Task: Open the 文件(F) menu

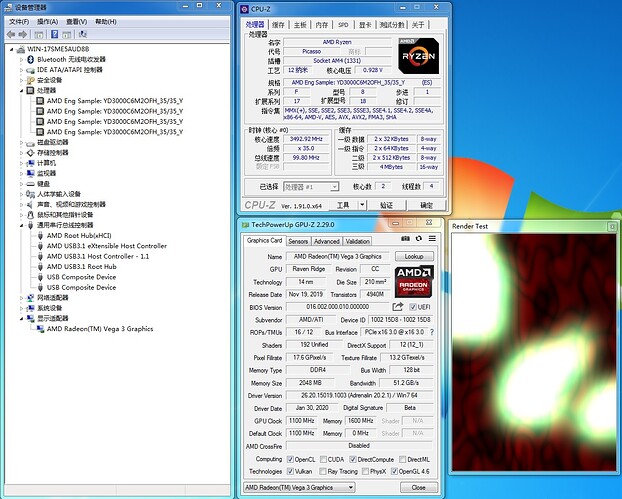Action: [x=19, y=21]
